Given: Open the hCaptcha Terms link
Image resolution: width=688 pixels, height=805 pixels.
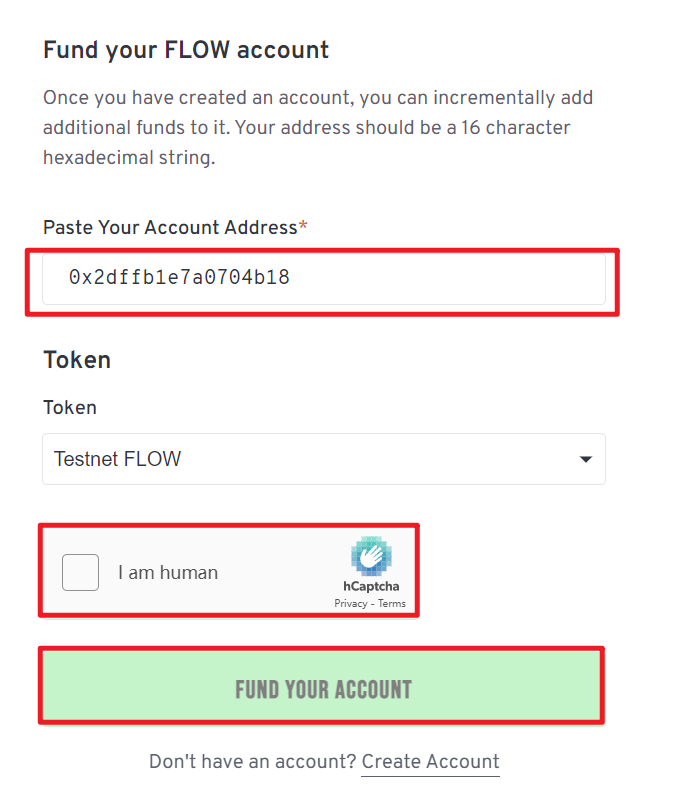Looking at the screenshot, I should click(x=392, y=604).
